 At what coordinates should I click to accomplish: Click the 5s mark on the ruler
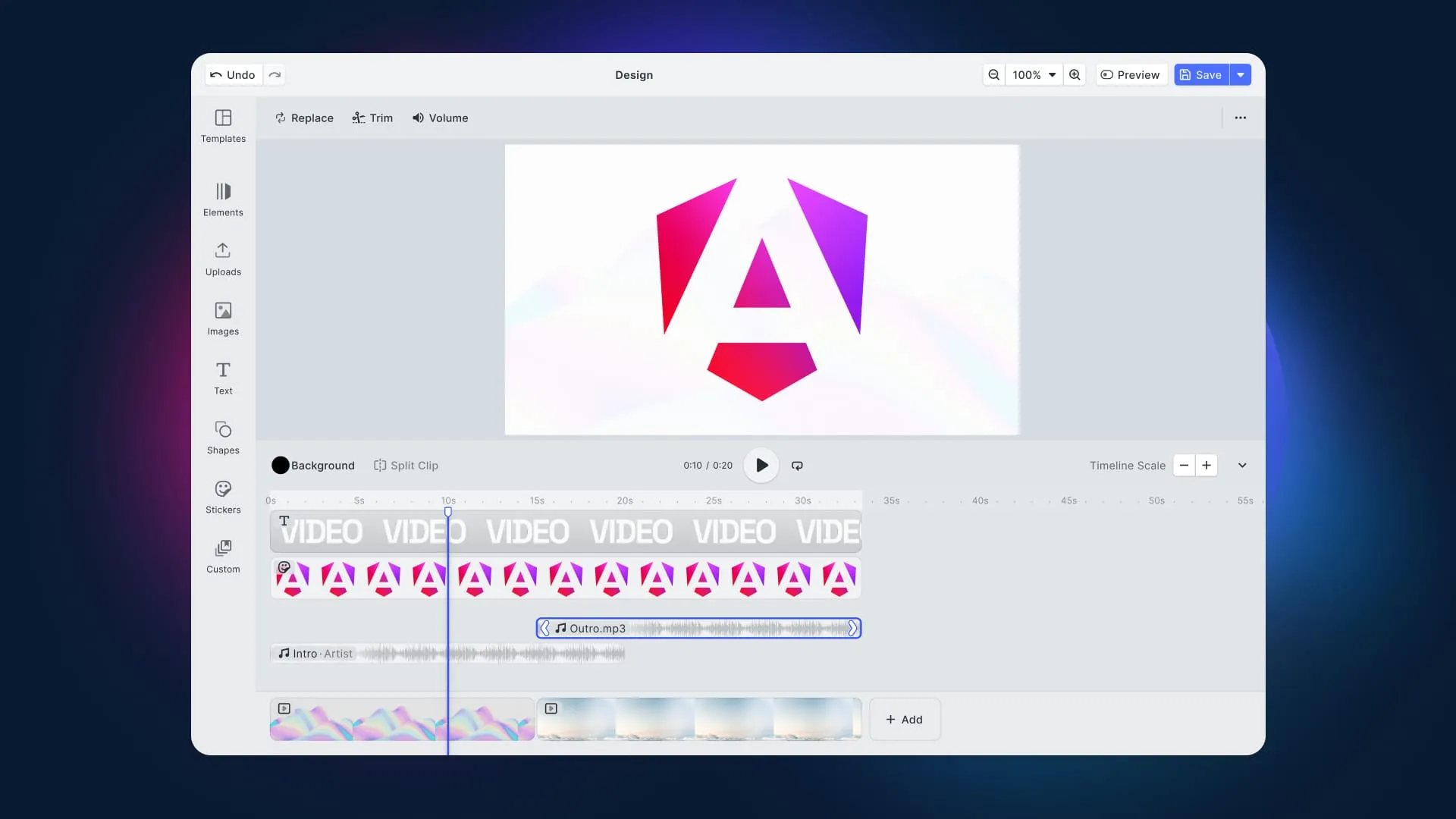click(x=359, y=500)
